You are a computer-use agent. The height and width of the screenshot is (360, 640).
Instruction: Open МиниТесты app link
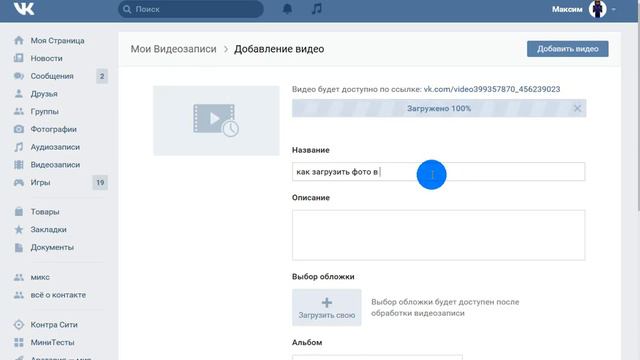(x=52, y=342)
